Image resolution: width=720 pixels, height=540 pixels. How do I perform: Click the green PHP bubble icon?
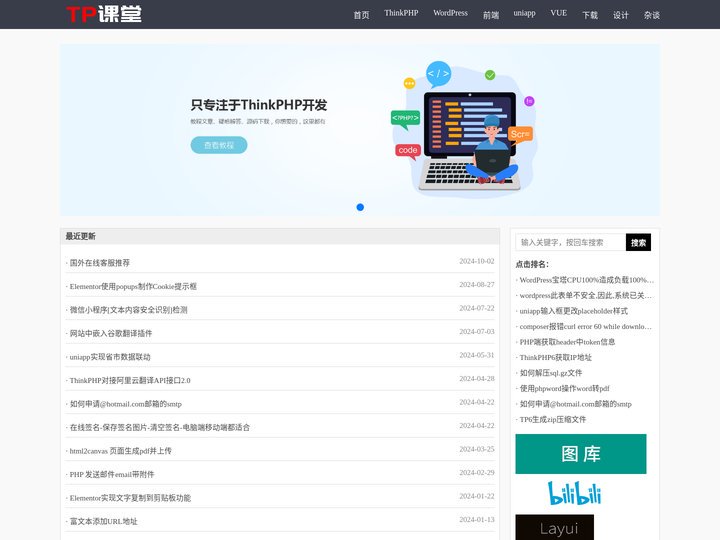coord(405,118)
